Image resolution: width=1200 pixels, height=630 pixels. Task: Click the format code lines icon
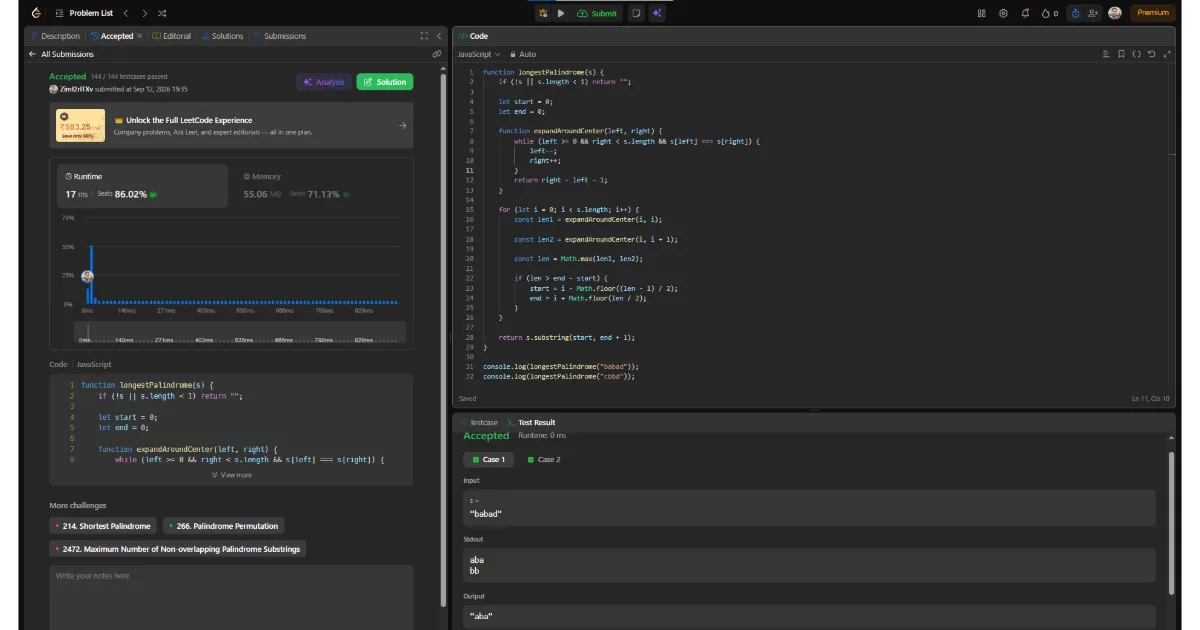[x=1106, y=54]
